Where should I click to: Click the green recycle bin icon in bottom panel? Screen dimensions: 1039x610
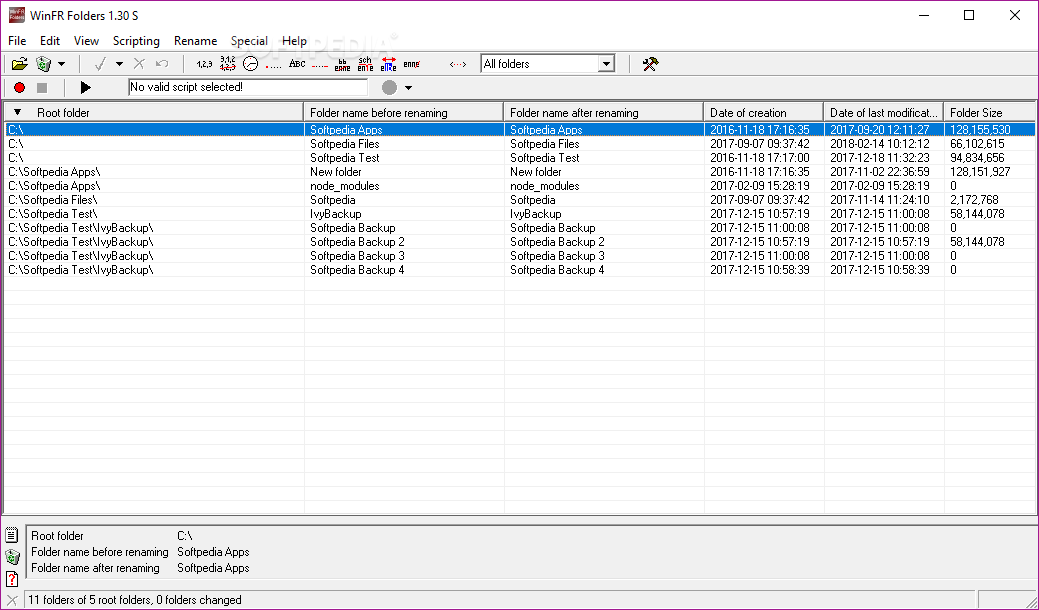pyautogui.click(x=12, y=556)
